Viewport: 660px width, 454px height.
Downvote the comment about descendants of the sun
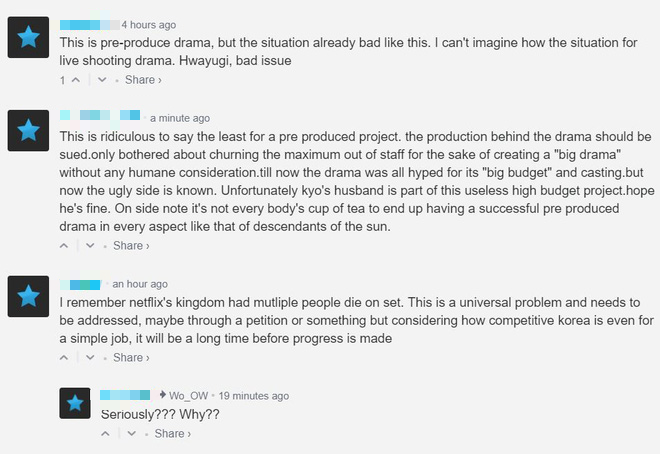tap(90, 245)
